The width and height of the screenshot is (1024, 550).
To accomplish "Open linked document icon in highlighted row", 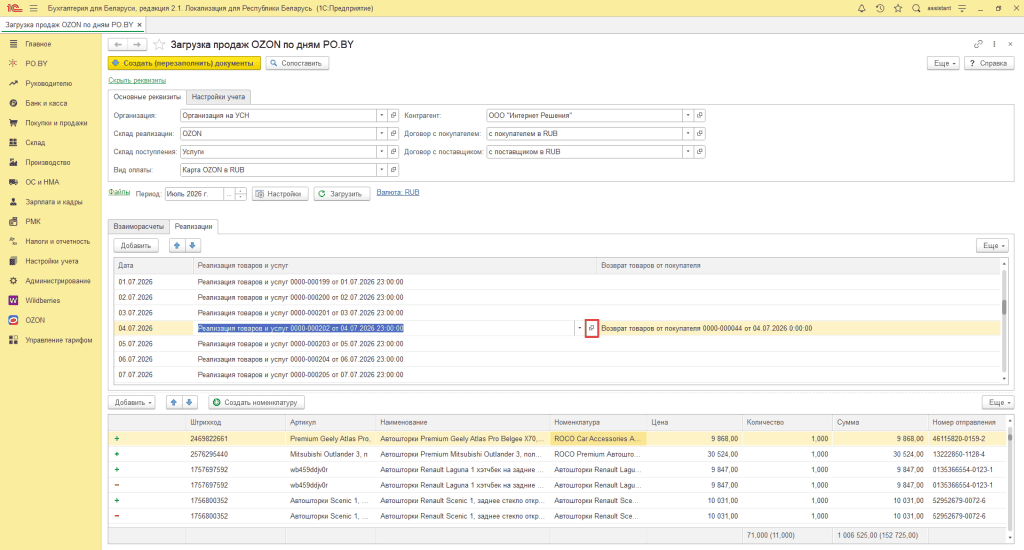I will (x=592, y=328).
